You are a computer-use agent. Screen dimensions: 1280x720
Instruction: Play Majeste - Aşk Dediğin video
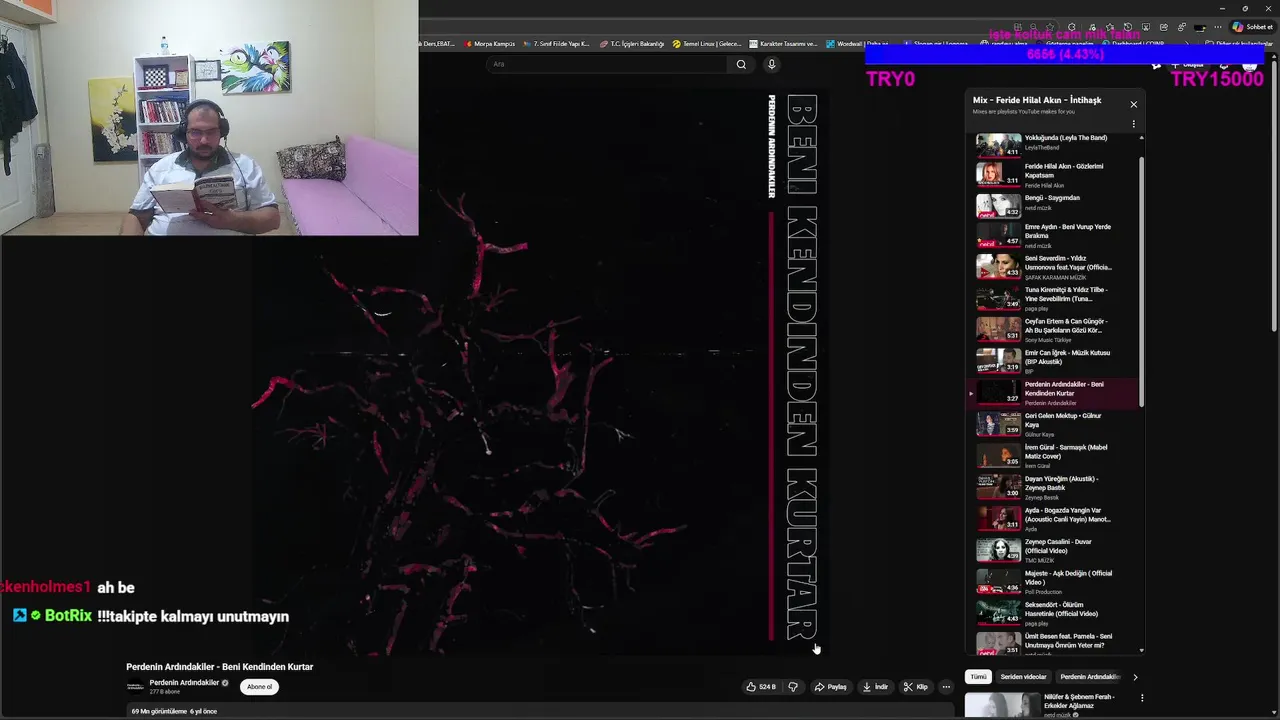[x=1055, y=582]
